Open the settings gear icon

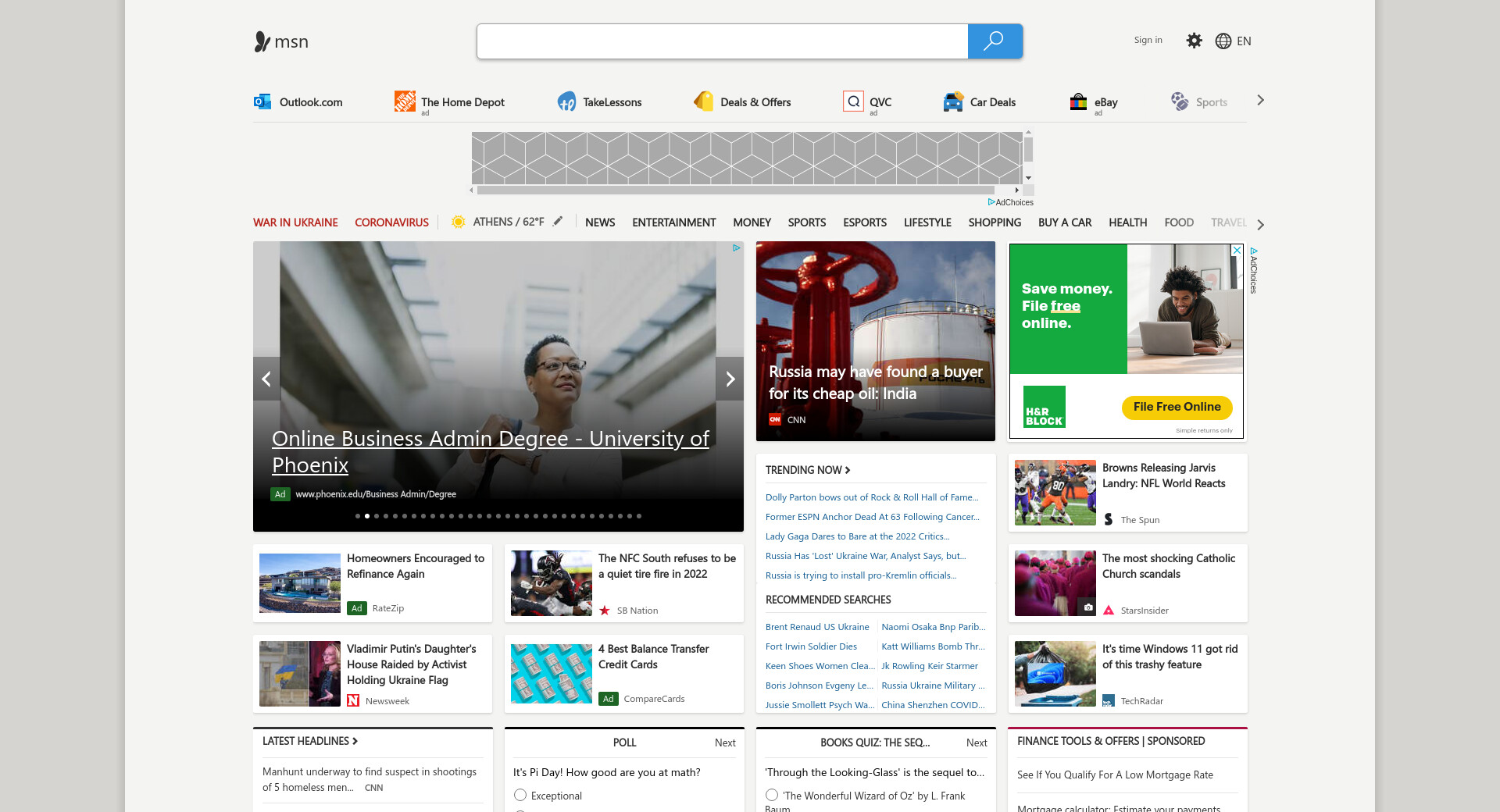pyautogui.click(x=1194, y=41)
